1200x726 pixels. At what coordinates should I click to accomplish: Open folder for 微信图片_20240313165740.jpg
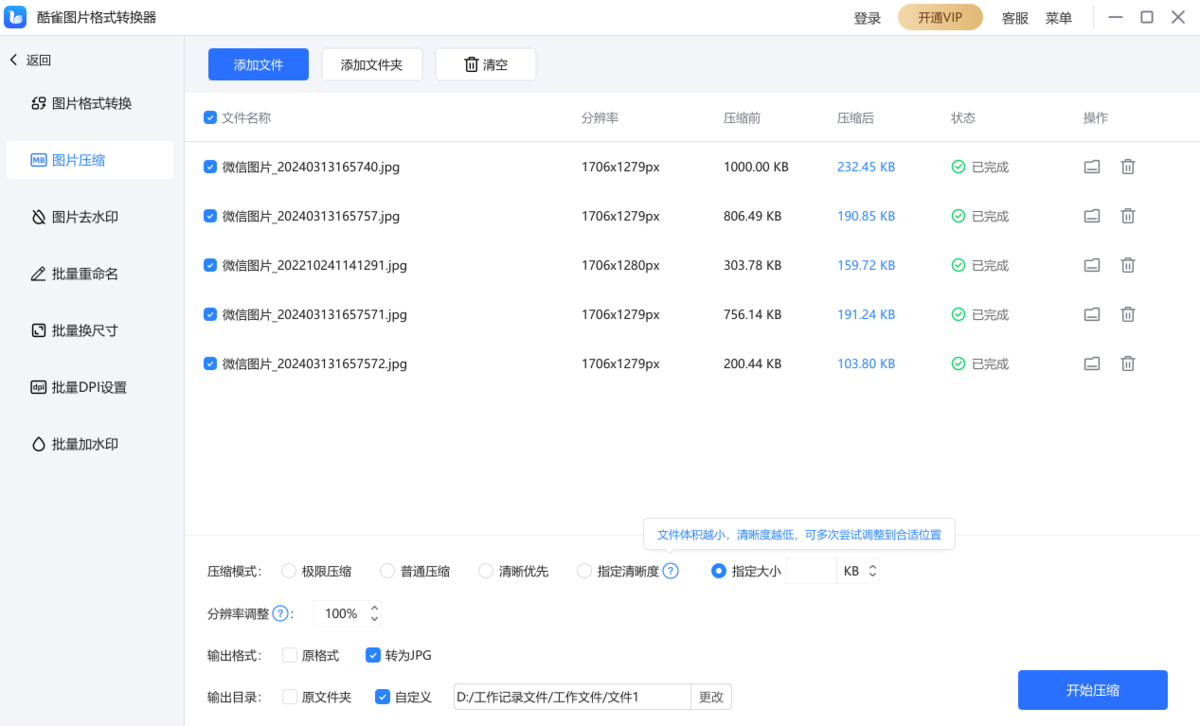1092,167
